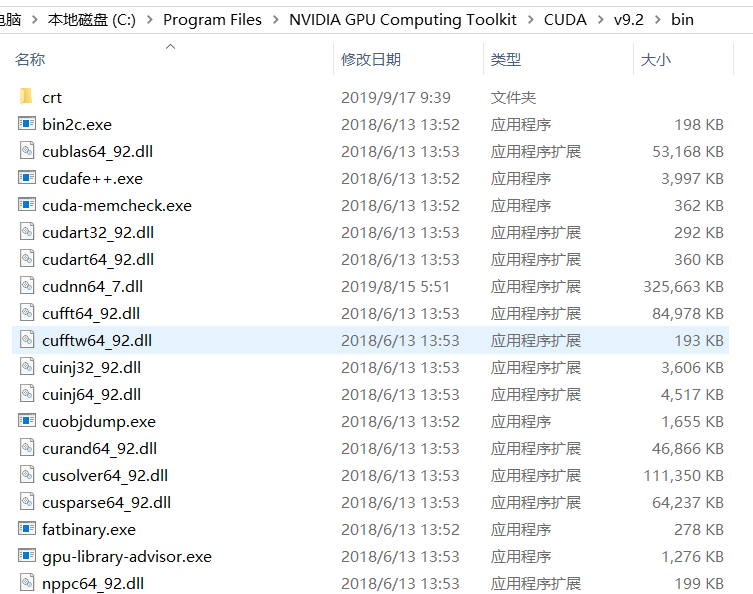This screenshot has width=753, height=594.
Task: Click the bin breadcrumb segment
Action: click(682, 20)
